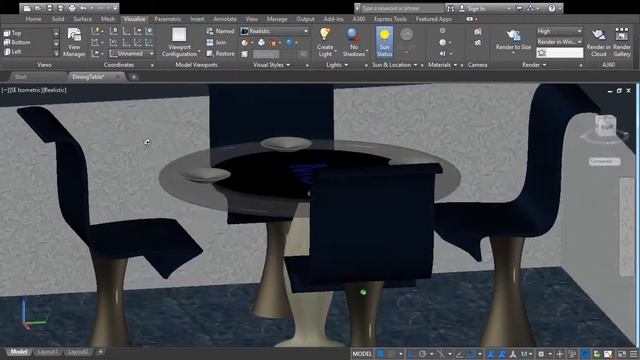Click the Help question mark icon
Viewport: 640px width, 360px height.
click(x=551, y=8)
